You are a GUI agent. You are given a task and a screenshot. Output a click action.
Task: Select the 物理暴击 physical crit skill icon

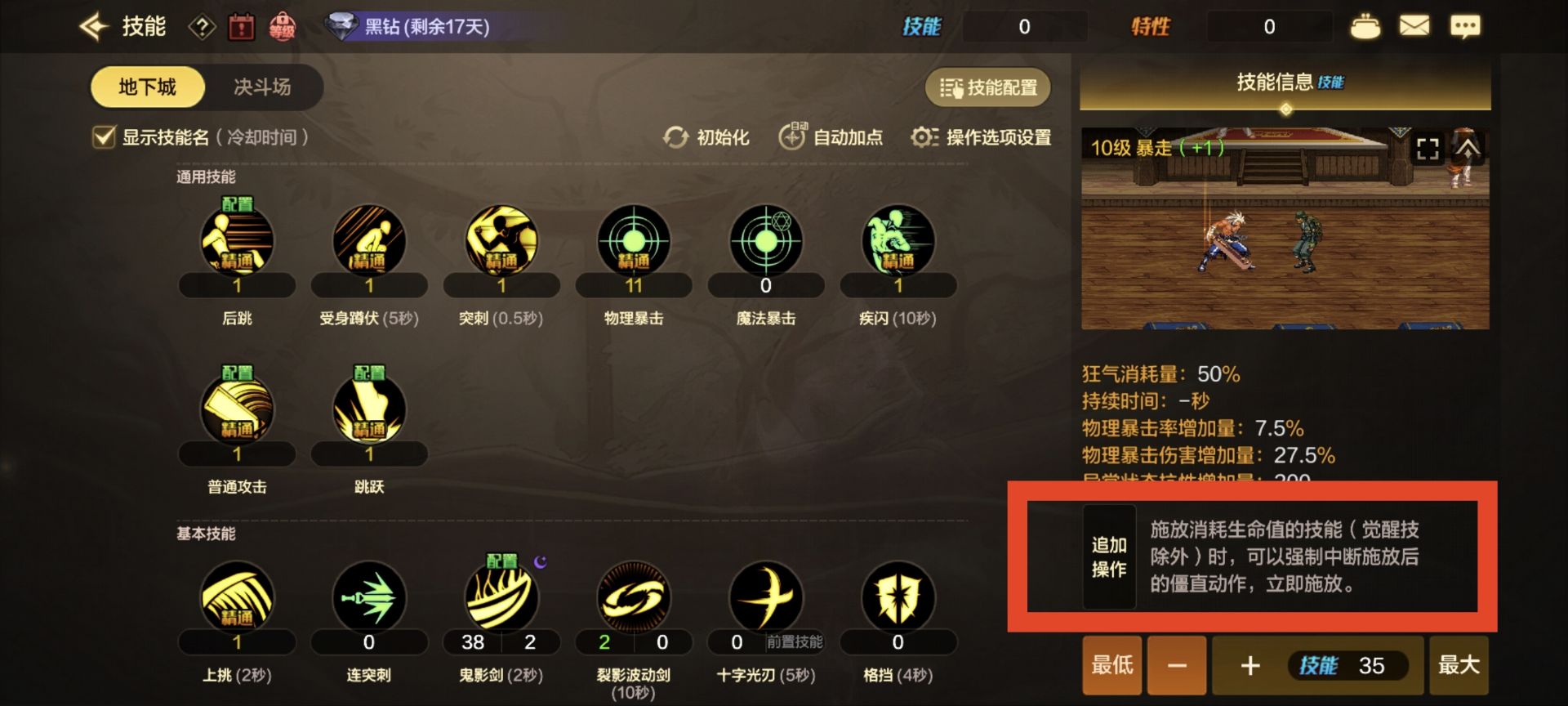coord(634,239)
